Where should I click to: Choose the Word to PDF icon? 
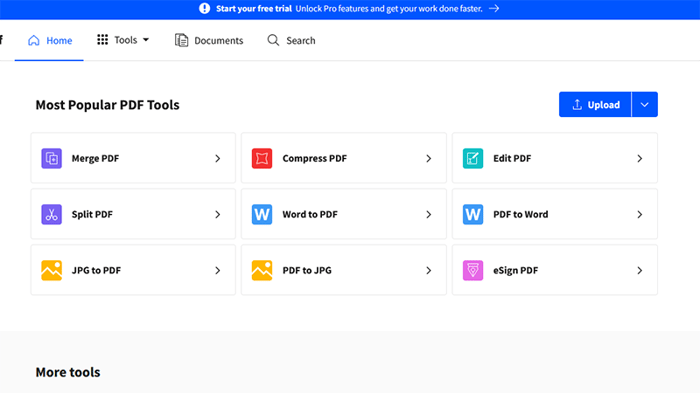(262, 214)
